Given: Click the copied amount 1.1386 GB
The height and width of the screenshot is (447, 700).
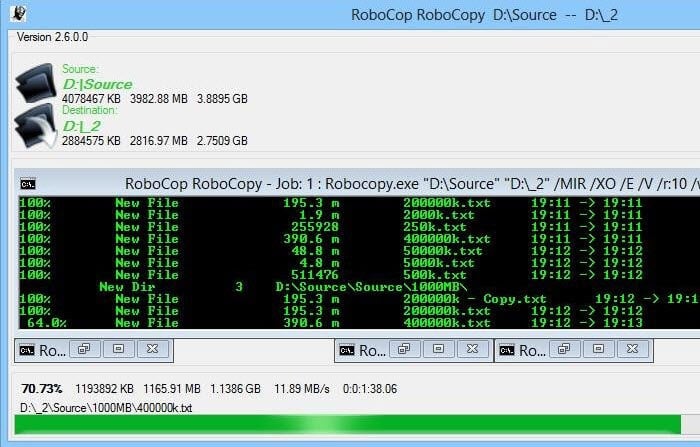Looking at the screenshot, I should click(x=235, y=389).
